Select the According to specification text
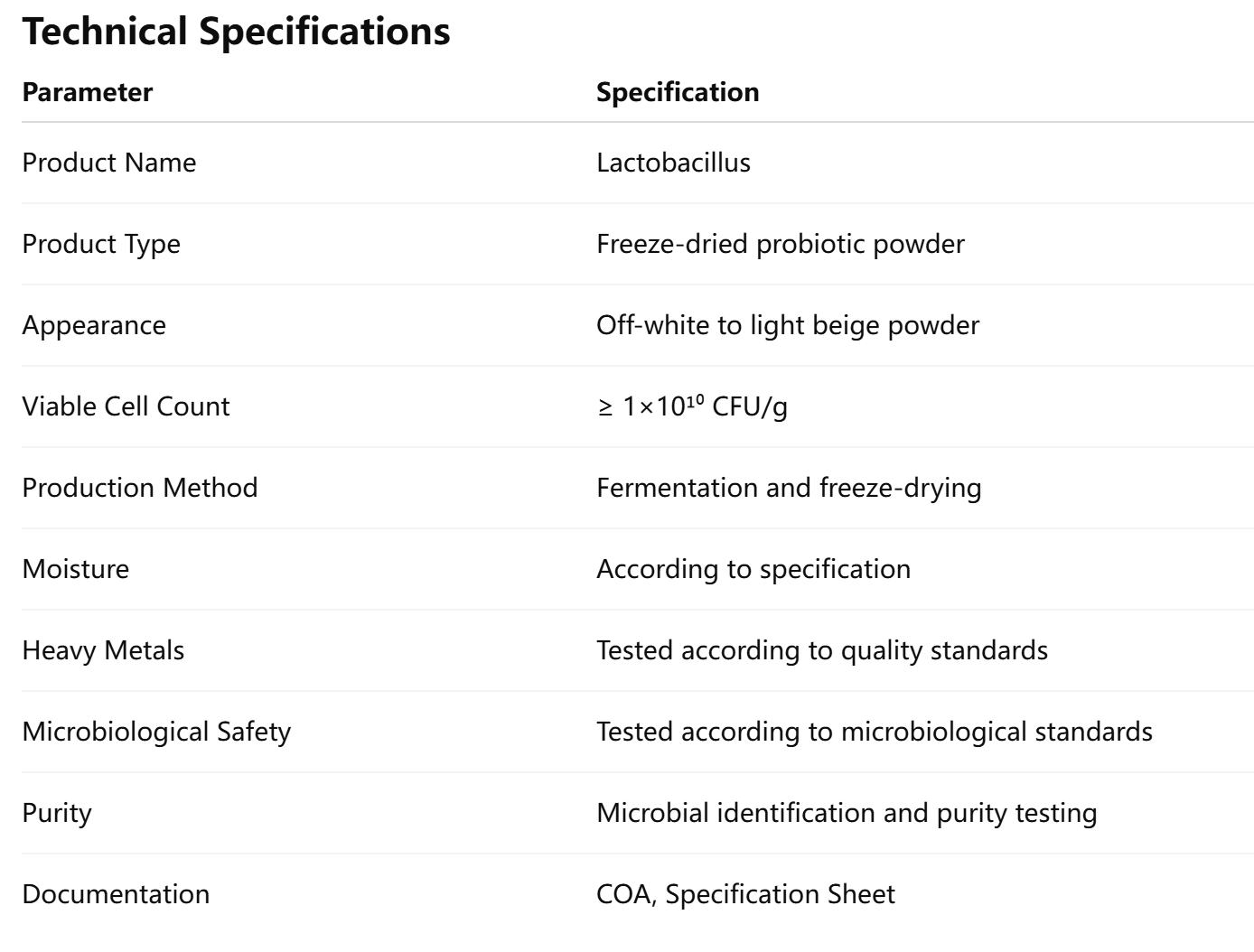The width and height of the screenshot is (1254, 952). (753, 569)
